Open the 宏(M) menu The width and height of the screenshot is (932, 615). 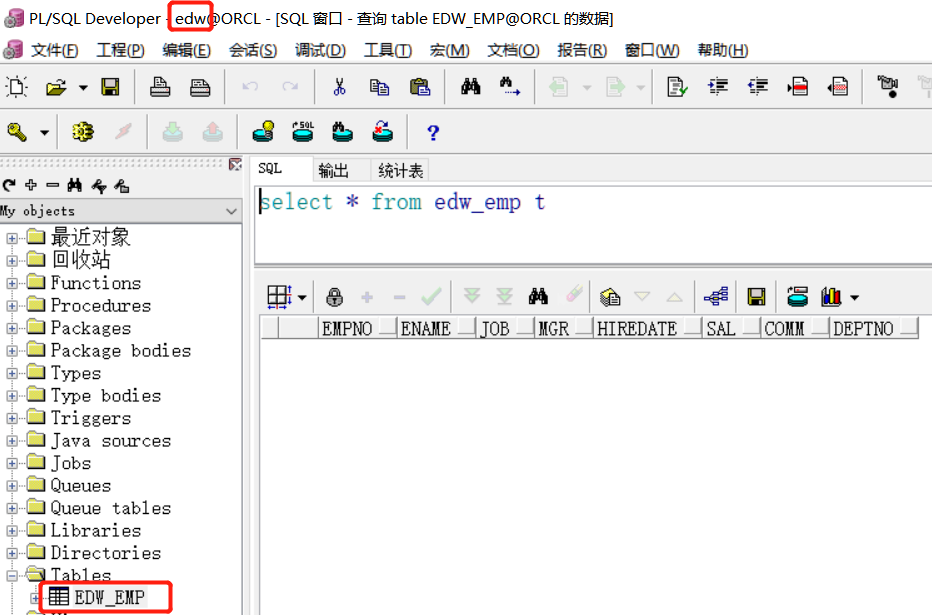tap(449, 51)
